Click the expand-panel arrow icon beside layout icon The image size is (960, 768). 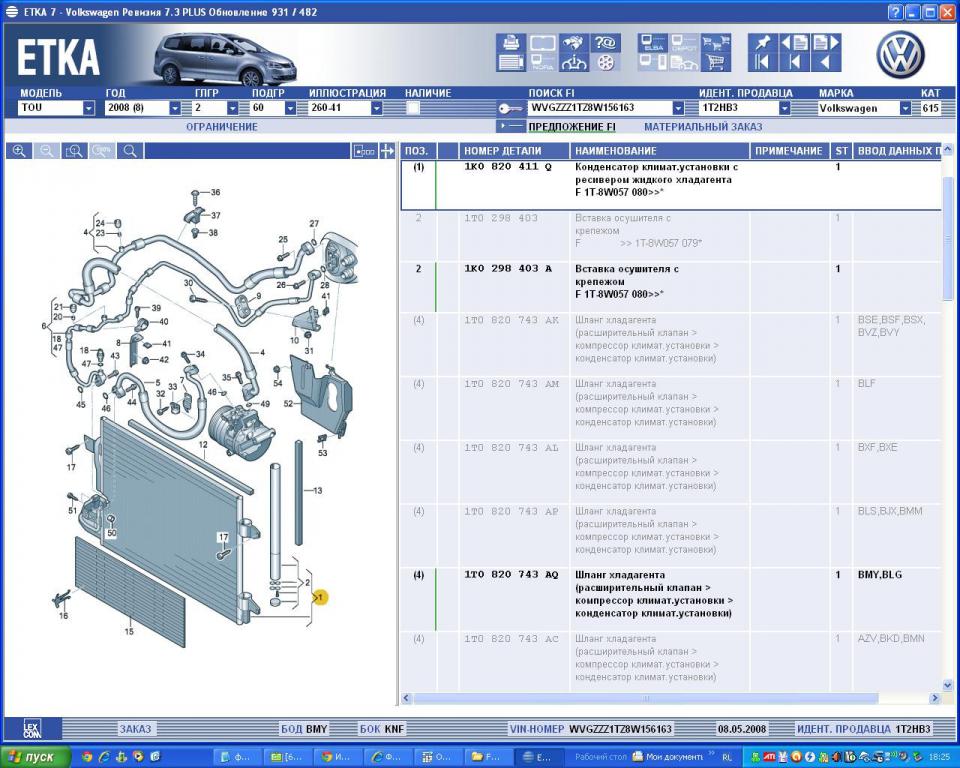387,151
